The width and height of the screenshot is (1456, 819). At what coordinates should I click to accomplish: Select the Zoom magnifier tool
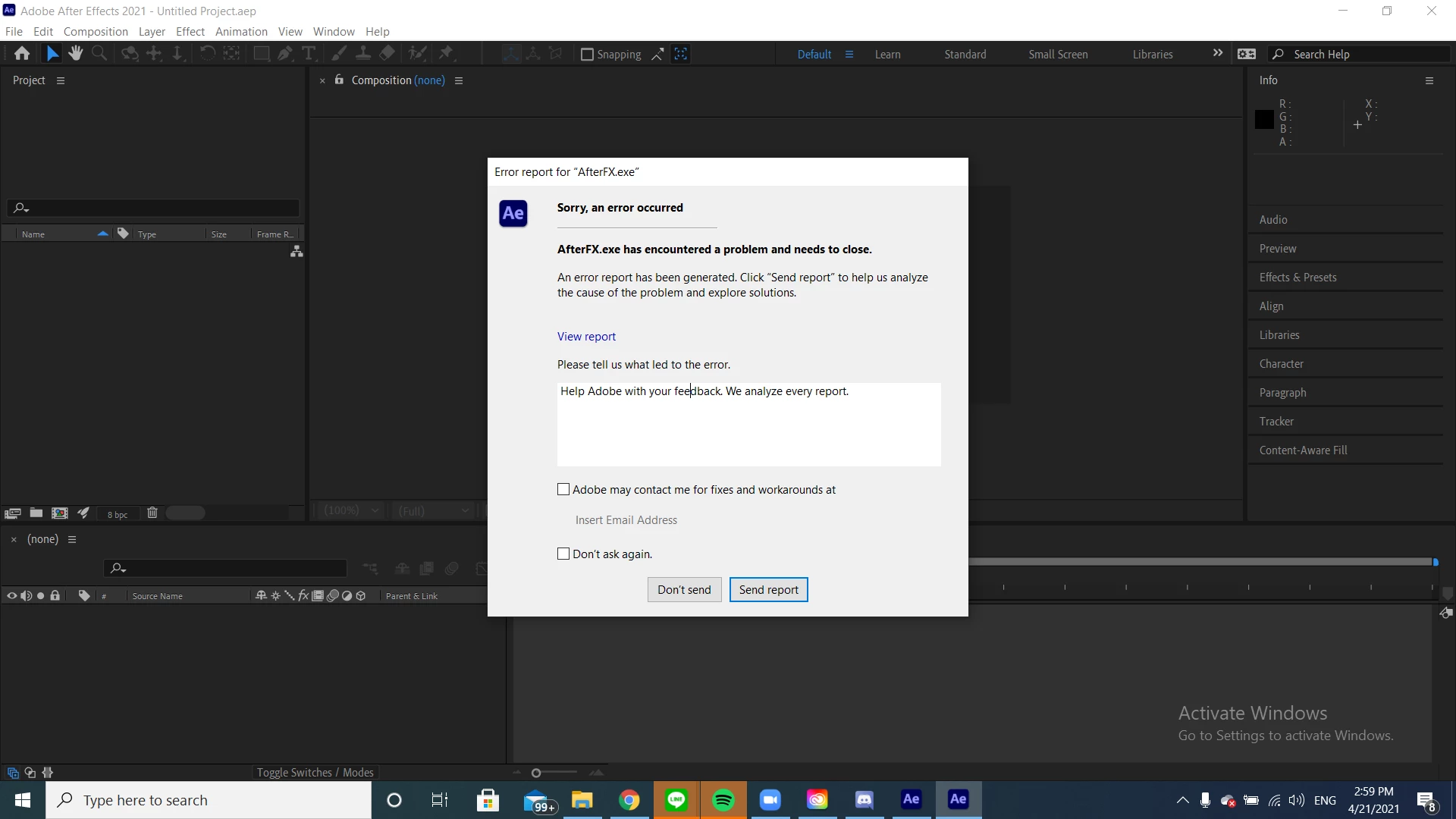99,53
